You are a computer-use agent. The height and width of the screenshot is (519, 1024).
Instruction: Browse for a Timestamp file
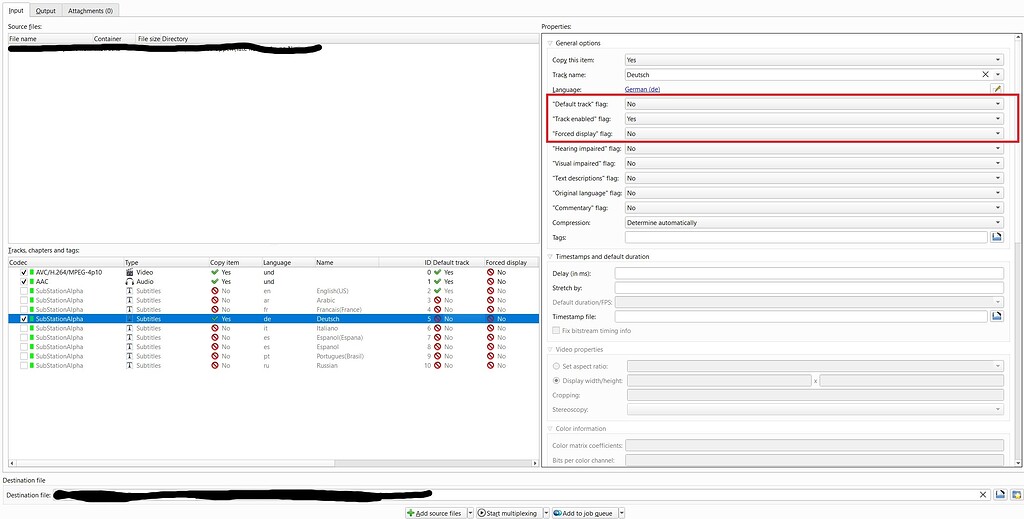(996, 316)
